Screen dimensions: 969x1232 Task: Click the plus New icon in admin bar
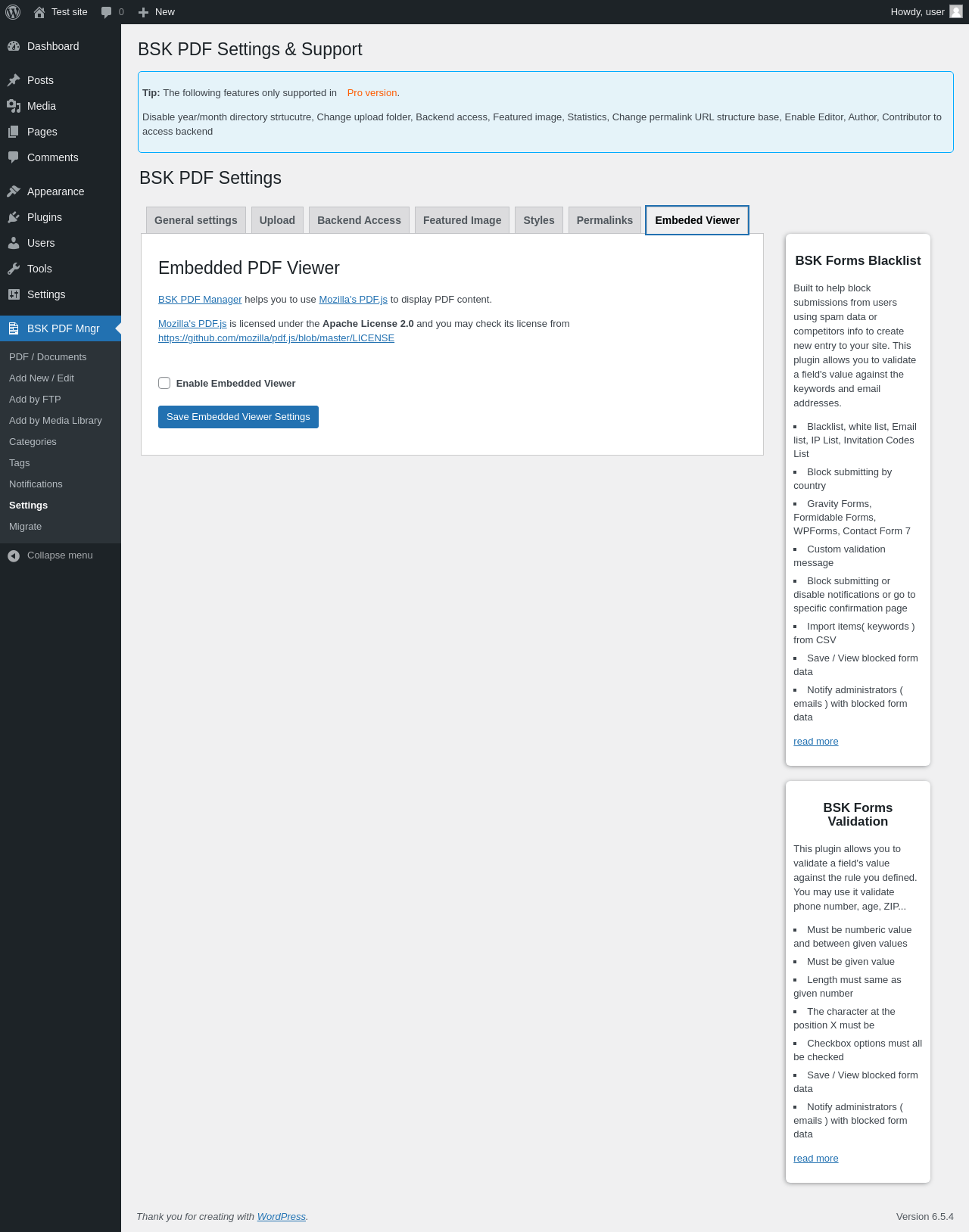point(143,12)
